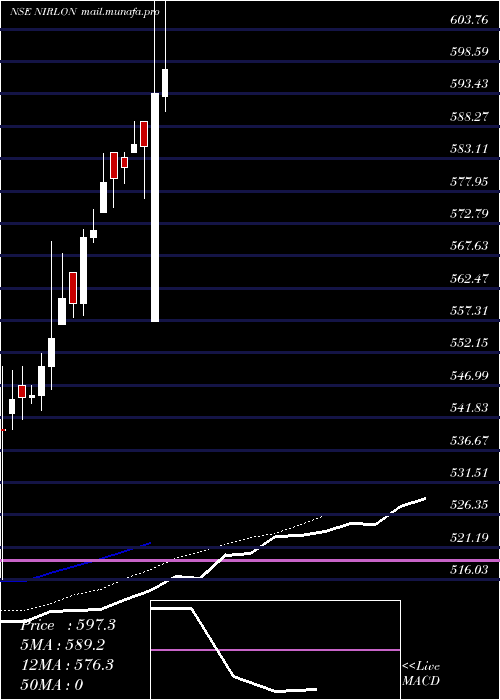Click the 562.47 price axis label

click(x=468, y=279)
